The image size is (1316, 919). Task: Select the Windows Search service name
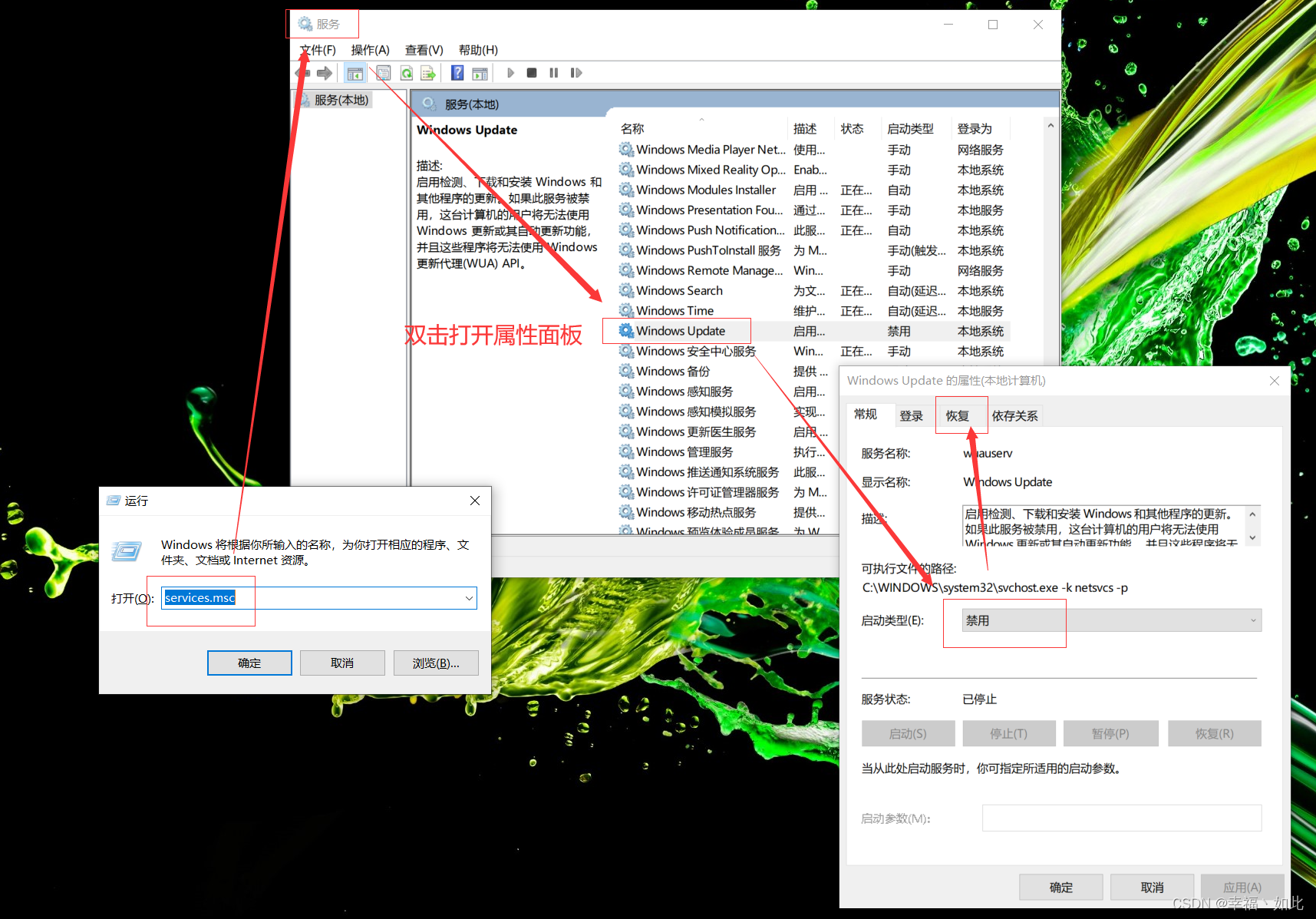[679, 290]
